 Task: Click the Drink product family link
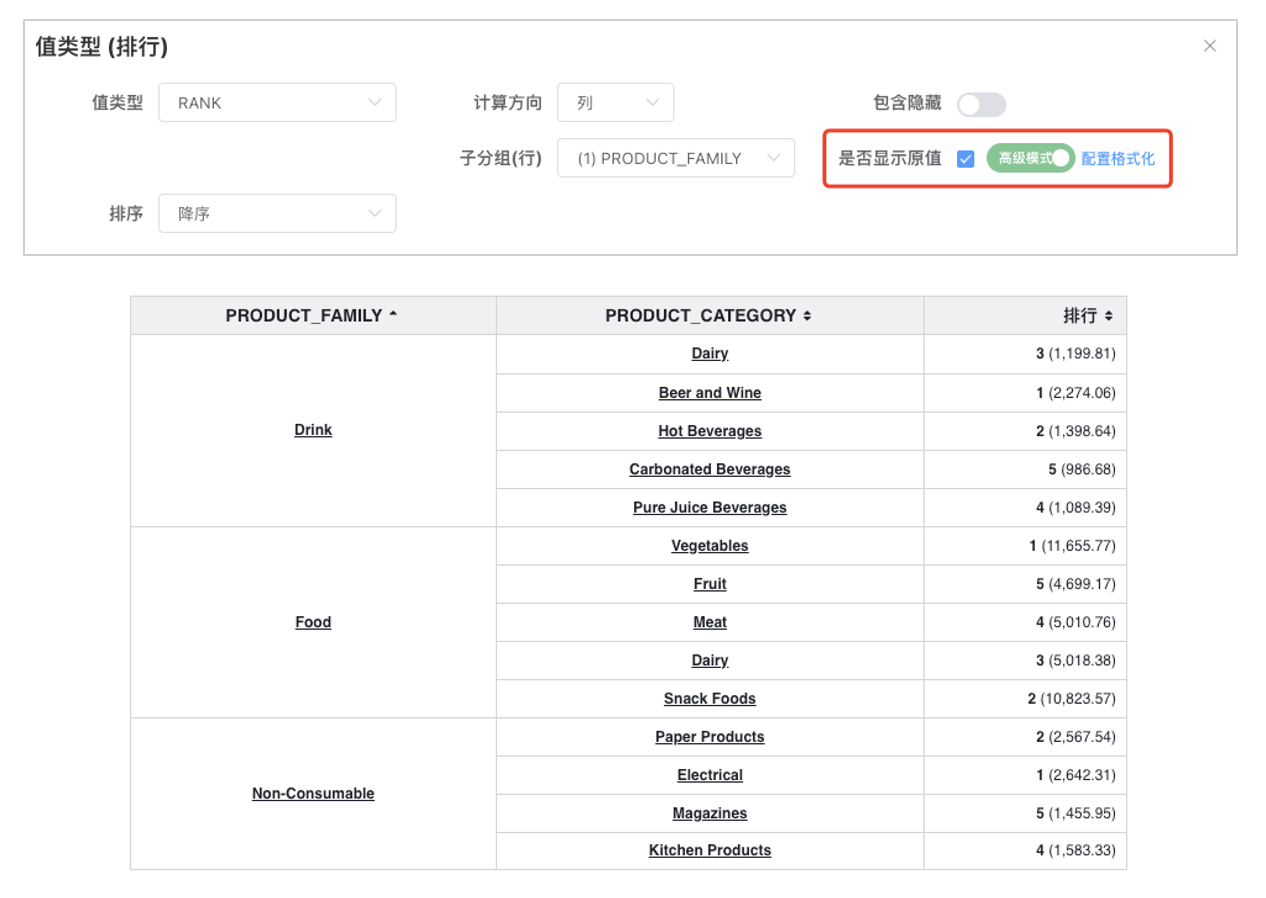click(313, 430)
